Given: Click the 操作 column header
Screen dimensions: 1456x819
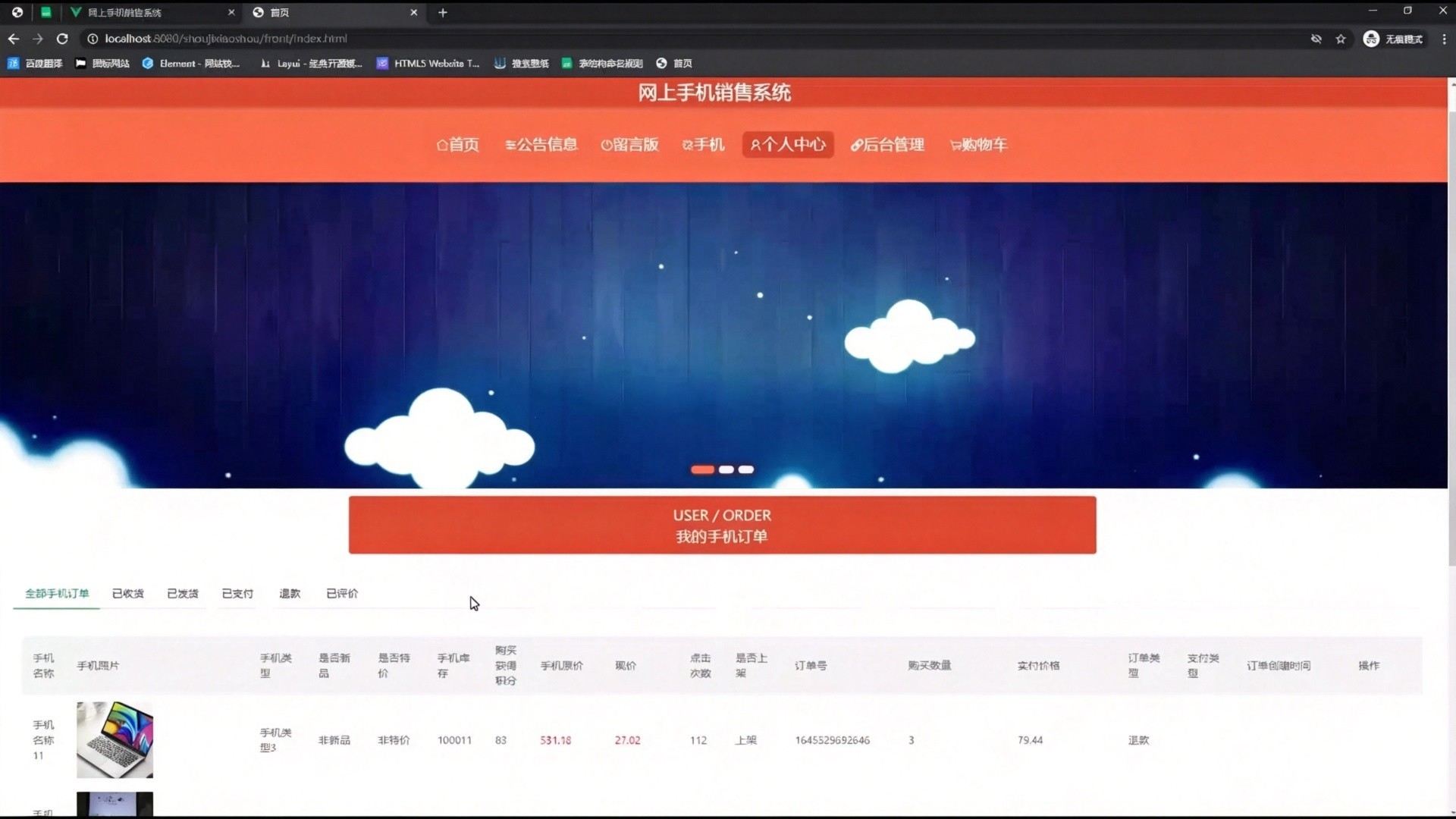Looking at the screenshot, I should [1369, 666].
